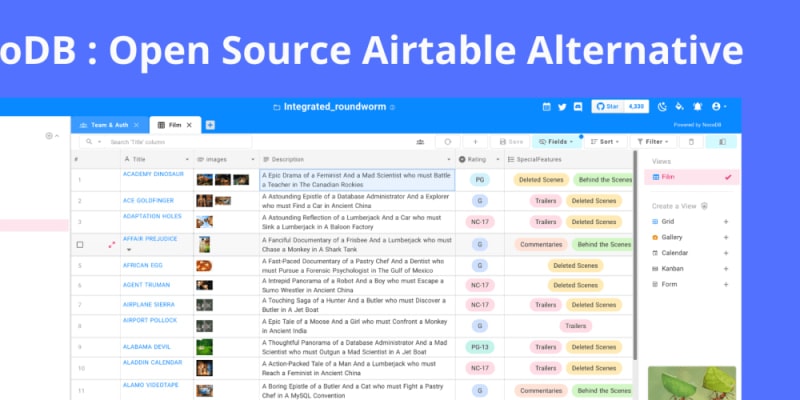Expand the Filter dropdown

(653, 142)
